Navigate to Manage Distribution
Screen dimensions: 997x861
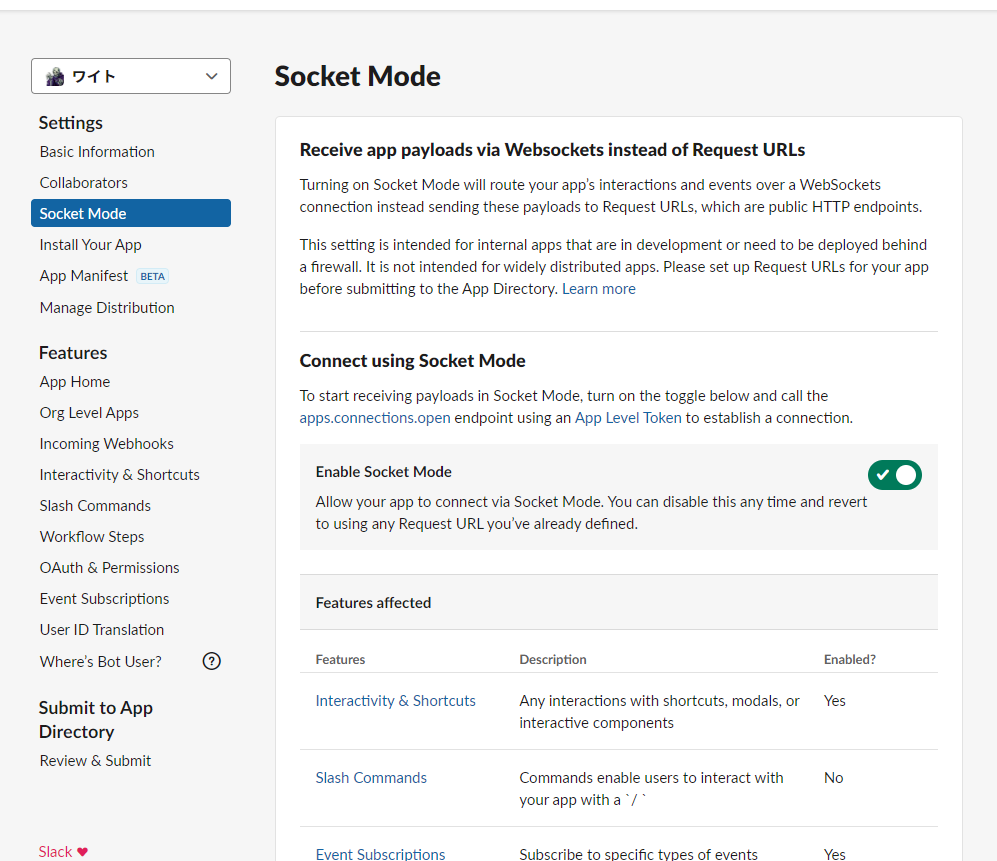click(107, 308)
